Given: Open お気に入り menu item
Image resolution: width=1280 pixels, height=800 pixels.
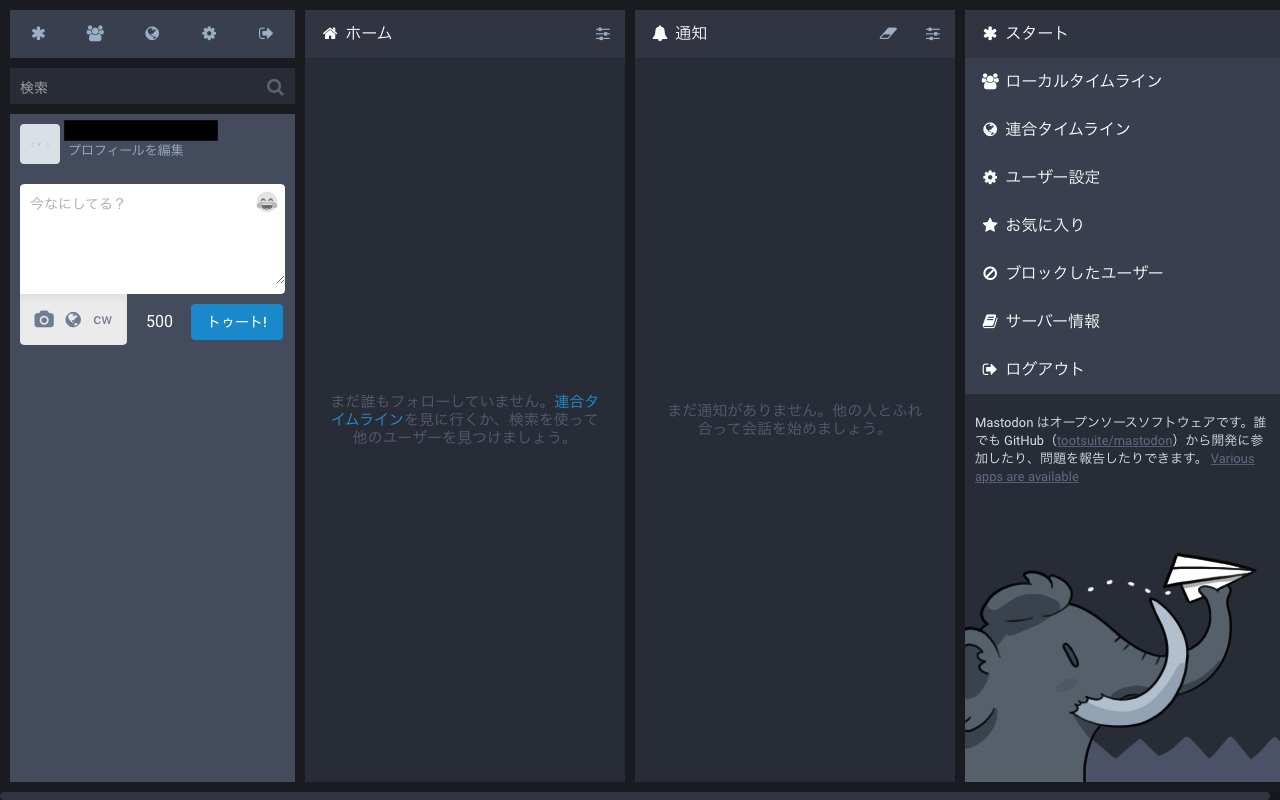Looking at the screenshot, I should (1122, 225).
